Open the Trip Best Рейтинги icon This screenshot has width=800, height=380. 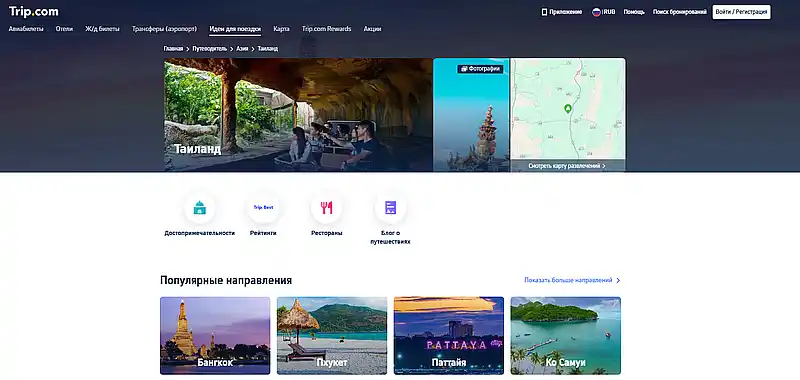263,208
